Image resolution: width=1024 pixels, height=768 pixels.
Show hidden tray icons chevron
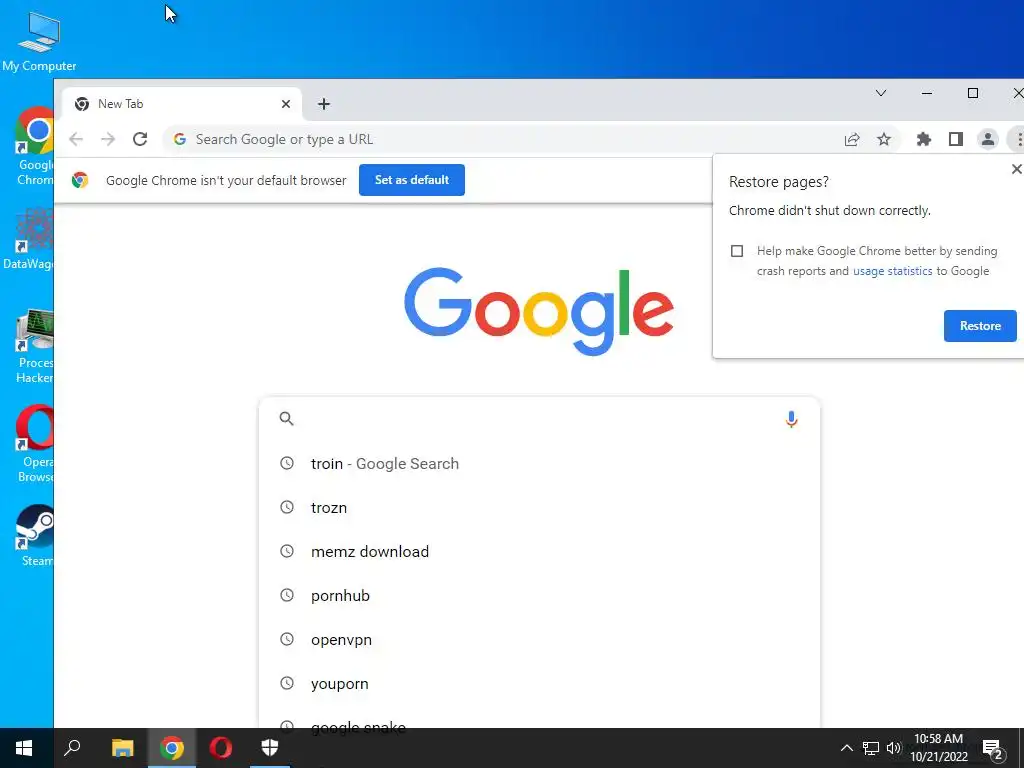pyautogui.click(x=846, y=748)
